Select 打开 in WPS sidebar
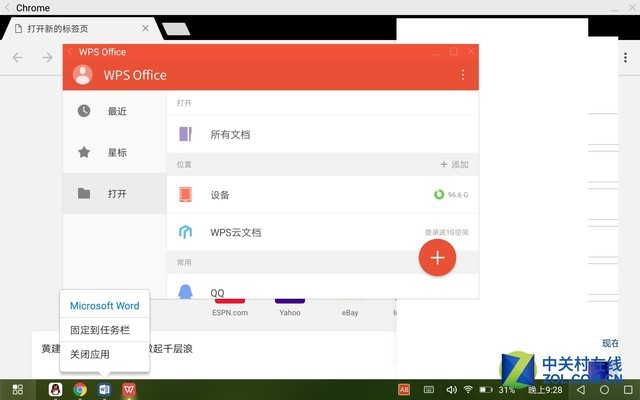Viewport: 640px width, 400px height. pos(115,193)
